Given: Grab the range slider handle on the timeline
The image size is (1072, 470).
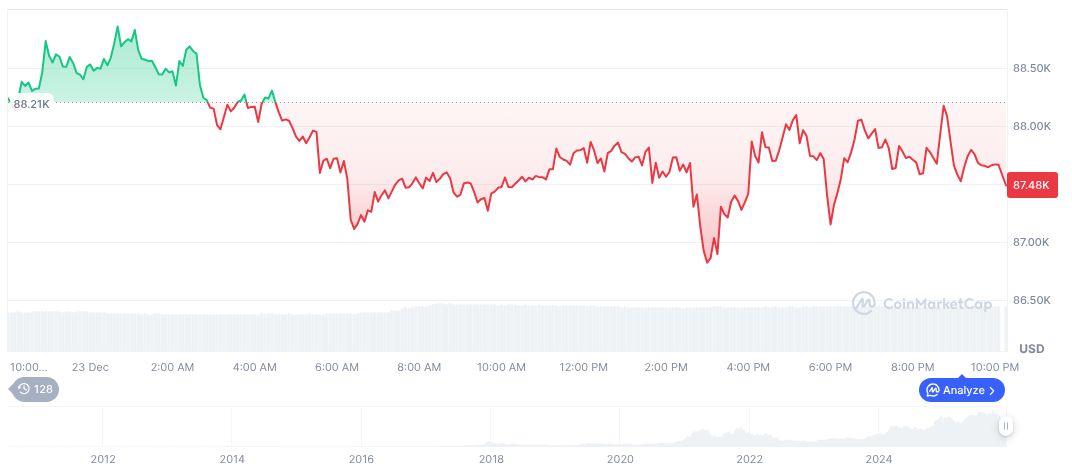Looking at the screenshot, I should click(1006, 426).
